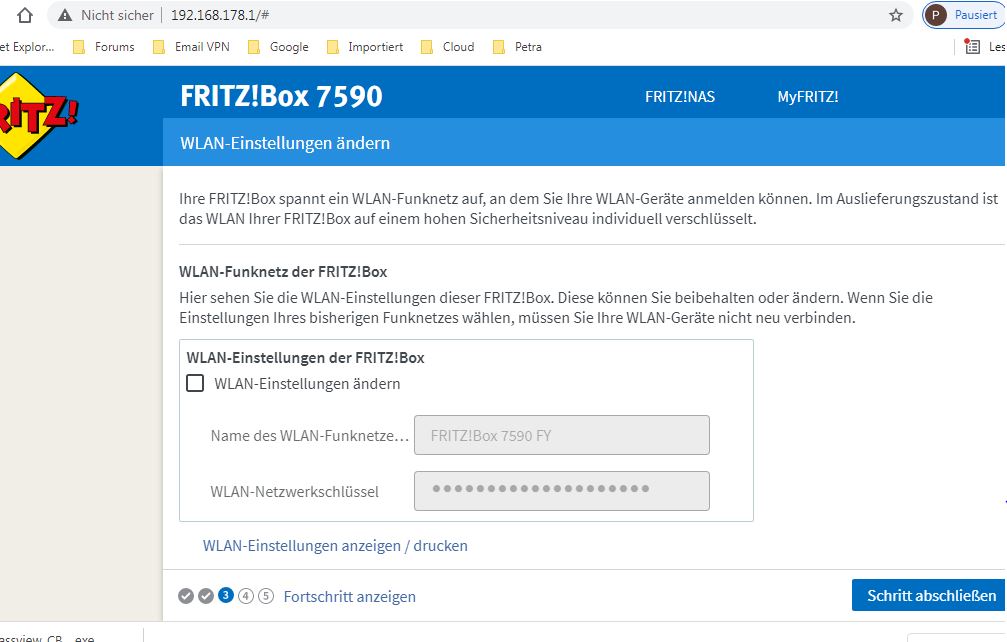Screen dimensions: 1007x642
Task: Click the second completed step checkmark
Action: click(206, 596)
